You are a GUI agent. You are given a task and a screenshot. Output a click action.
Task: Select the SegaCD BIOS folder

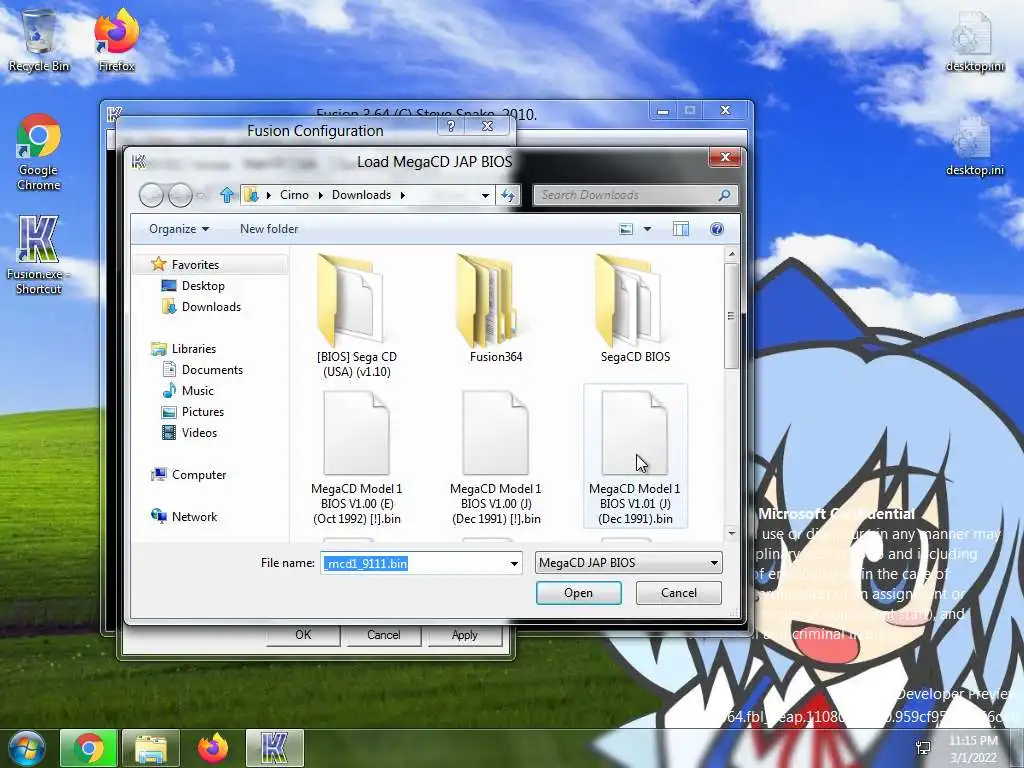635,310
